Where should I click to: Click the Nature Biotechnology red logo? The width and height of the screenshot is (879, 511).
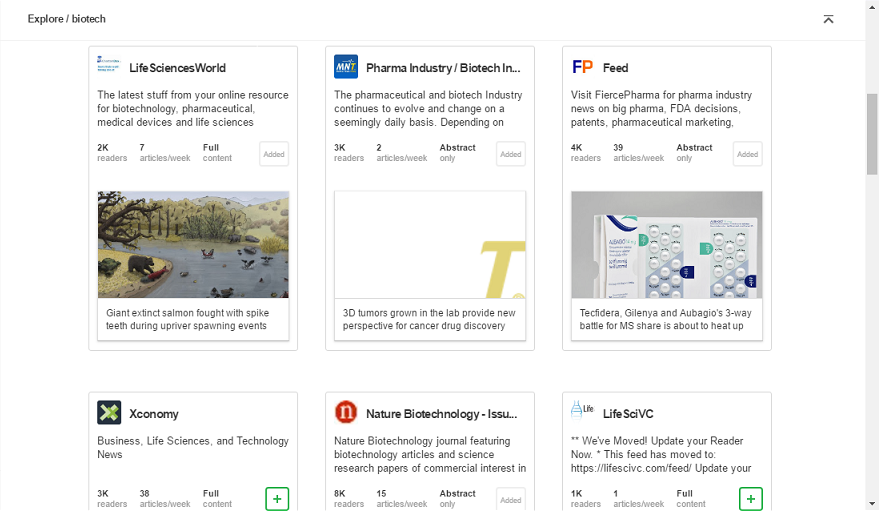(346, 412)
